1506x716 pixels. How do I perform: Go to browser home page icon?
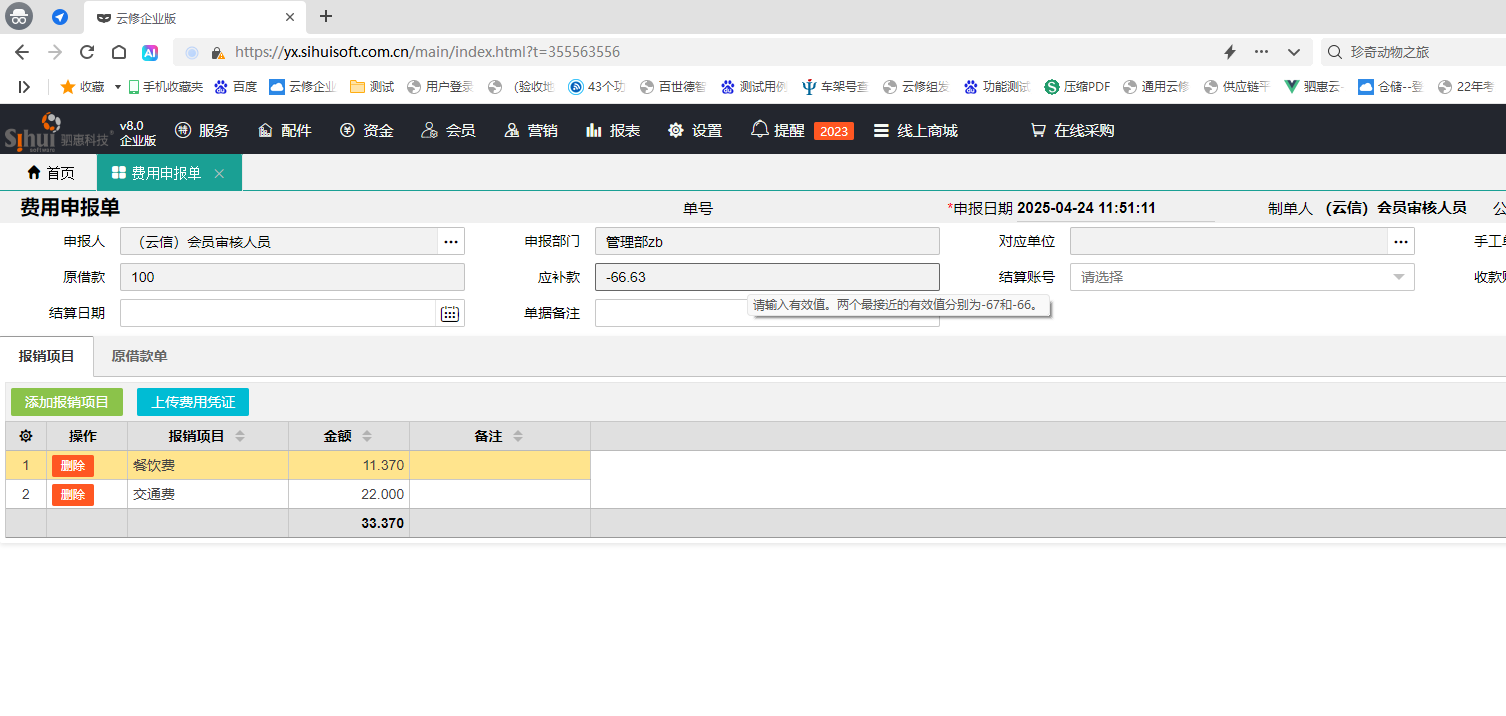click(x=119, y=52)
